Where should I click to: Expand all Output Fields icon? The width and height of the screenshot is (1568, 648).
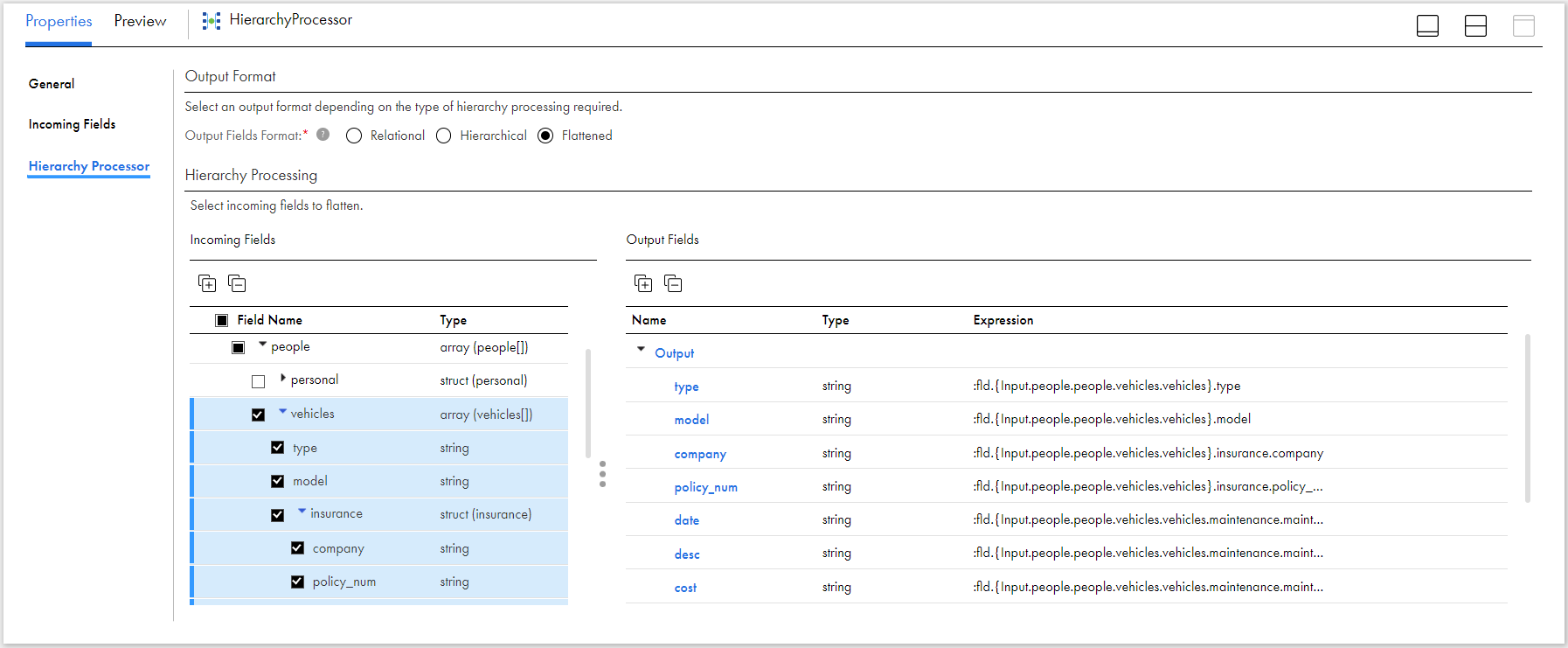[x=643, y=283]
